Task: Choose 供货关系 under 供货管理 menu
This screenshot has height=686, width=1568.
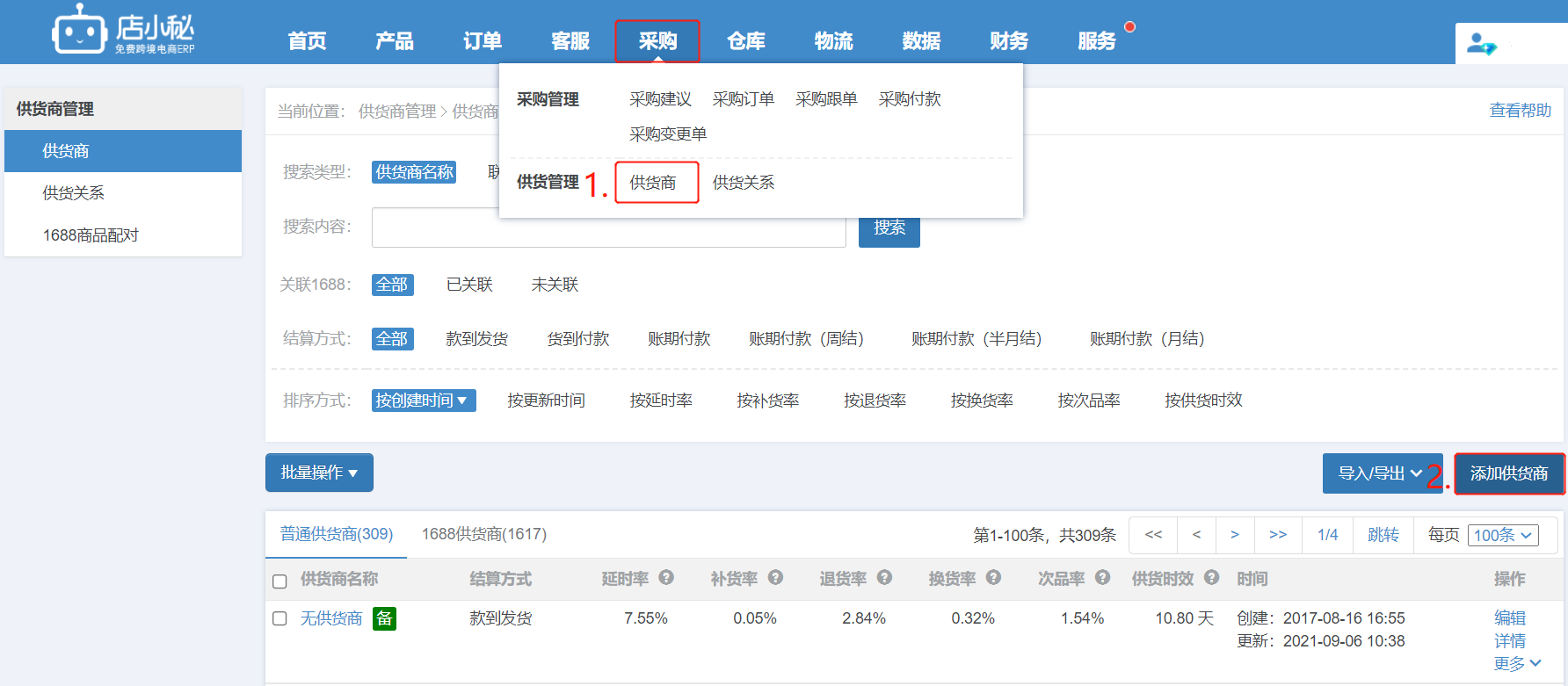Action: pos(744,183)
